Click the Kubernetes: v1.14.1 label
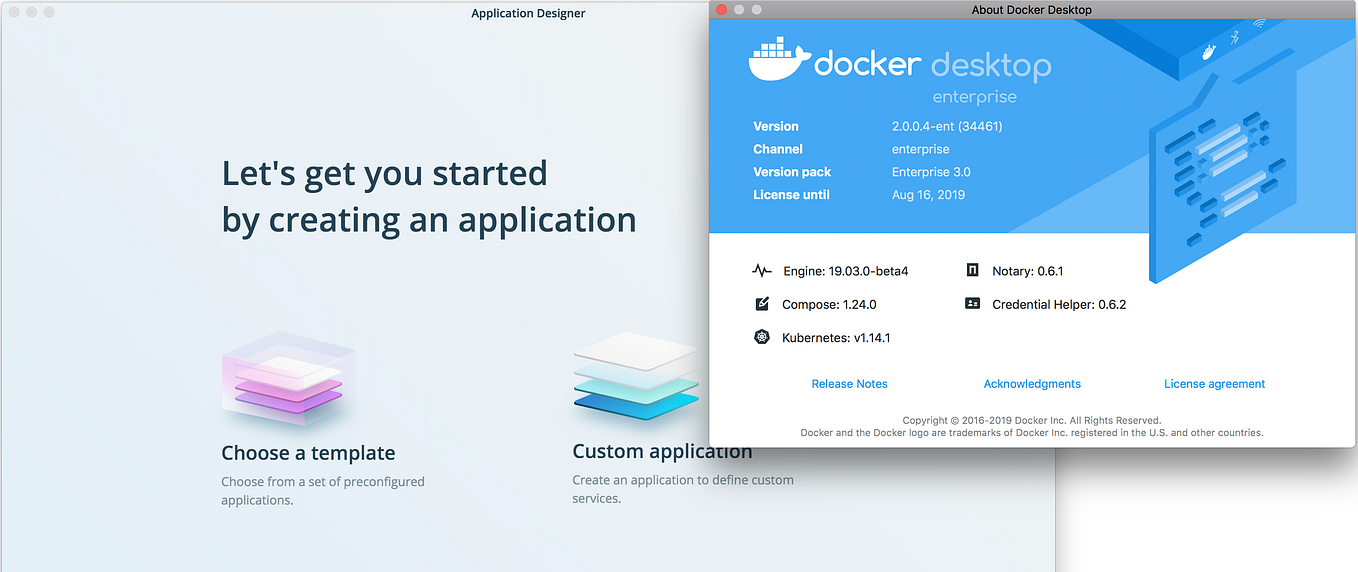The width and height of the screenshot is (1358, 572). click(x=836, y=338)
